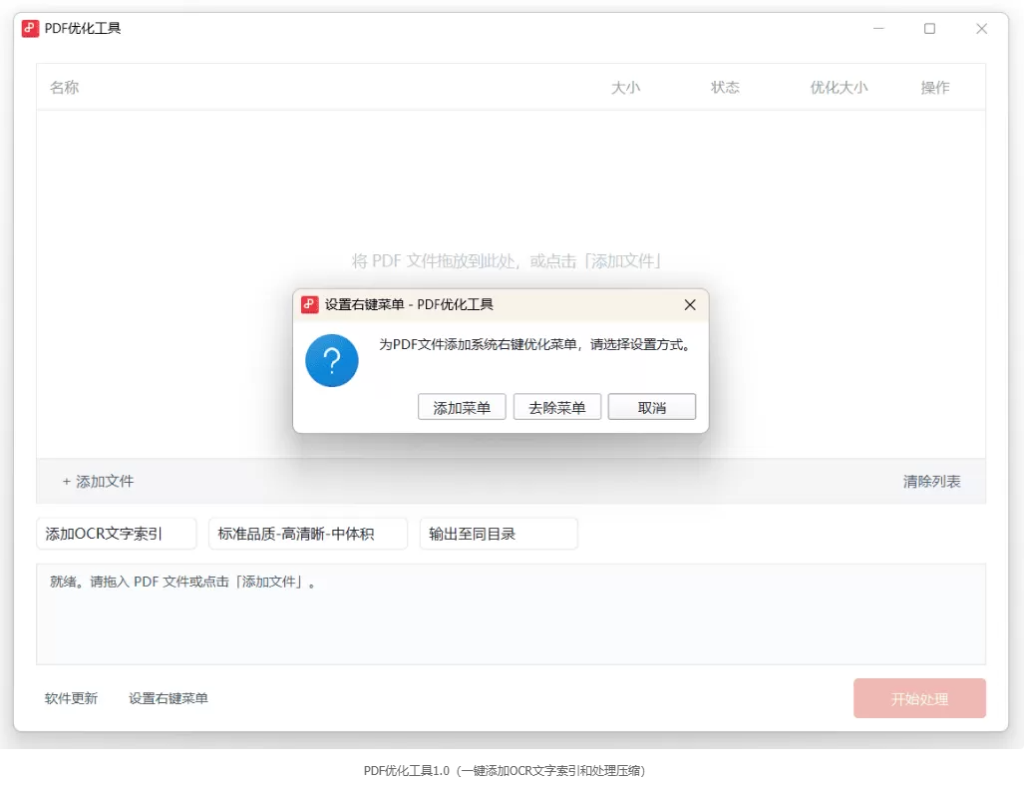Click 取消 to dismiss the dialog

[652, 408]
